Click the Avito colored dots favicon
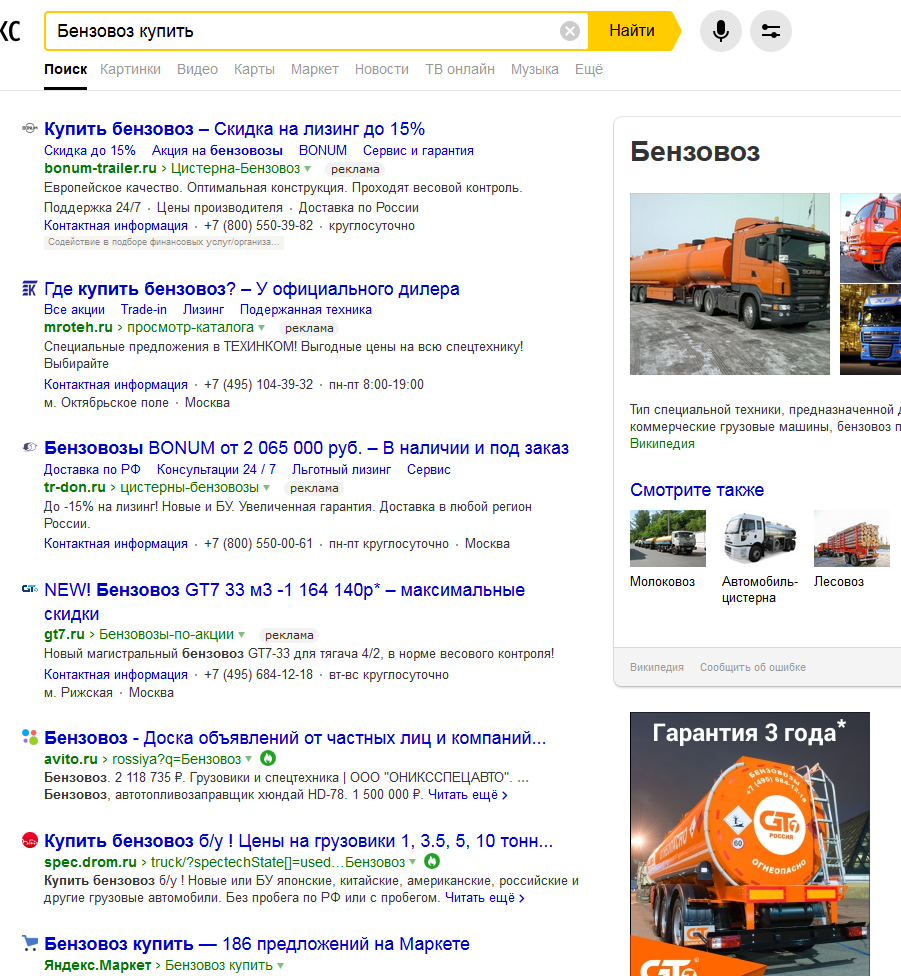This screenshot has height=976, width=901. coord(29,736)
